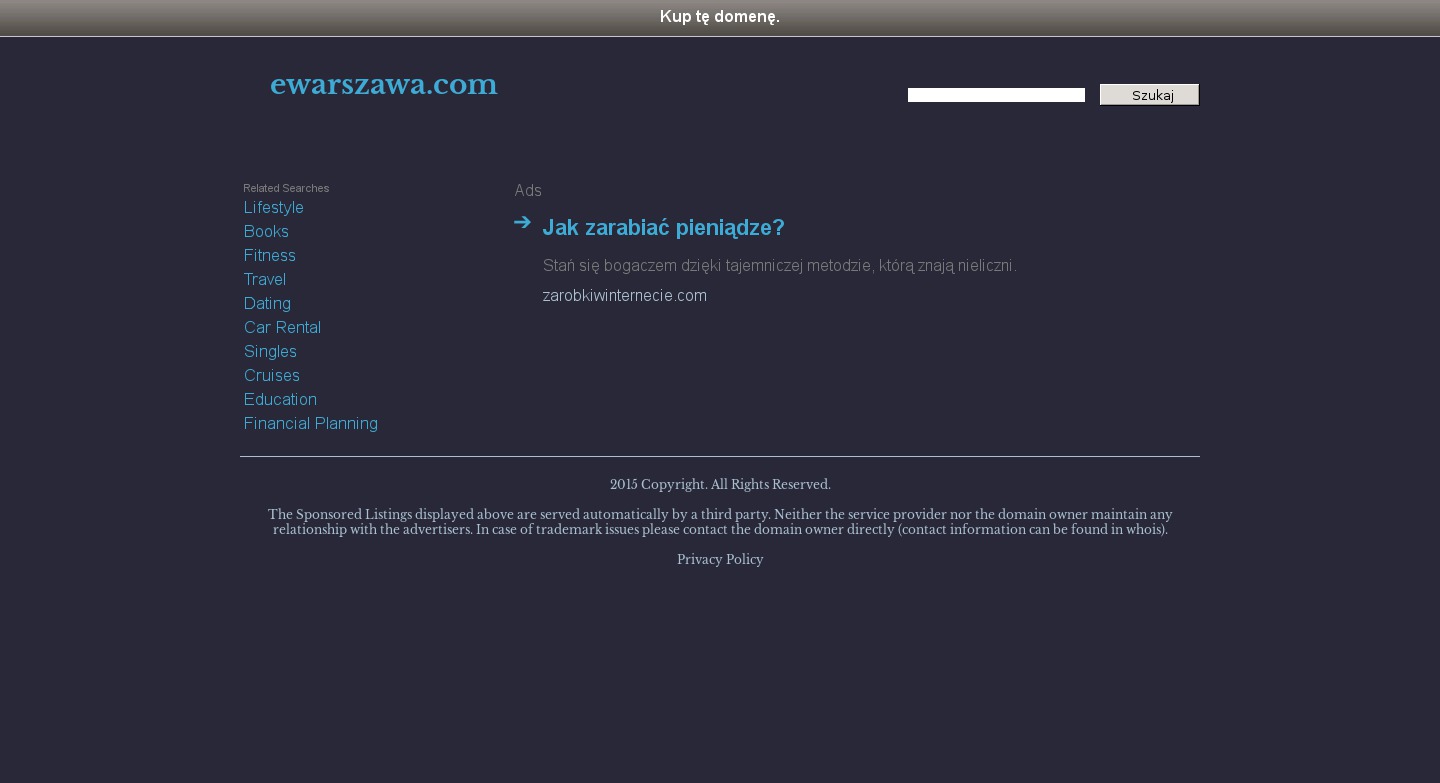Screen dimensions: 1440x783
Task: Open Car Rental related search
Action: click(x=282, y=328)
